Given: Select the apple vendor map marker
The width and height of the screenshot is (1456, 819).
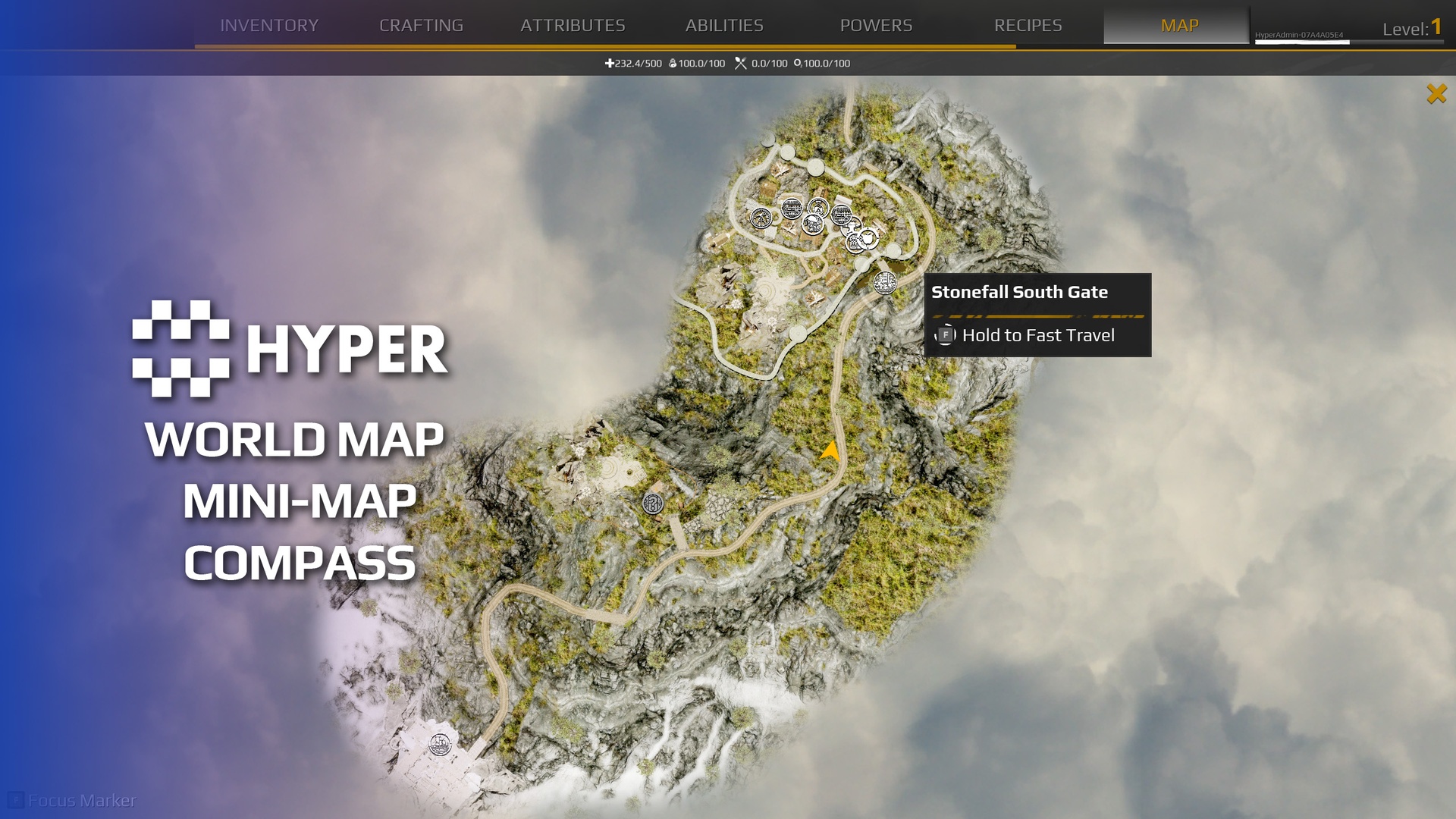Looking at the screenshot, I should pyautogui.click(x=868, y=239).
